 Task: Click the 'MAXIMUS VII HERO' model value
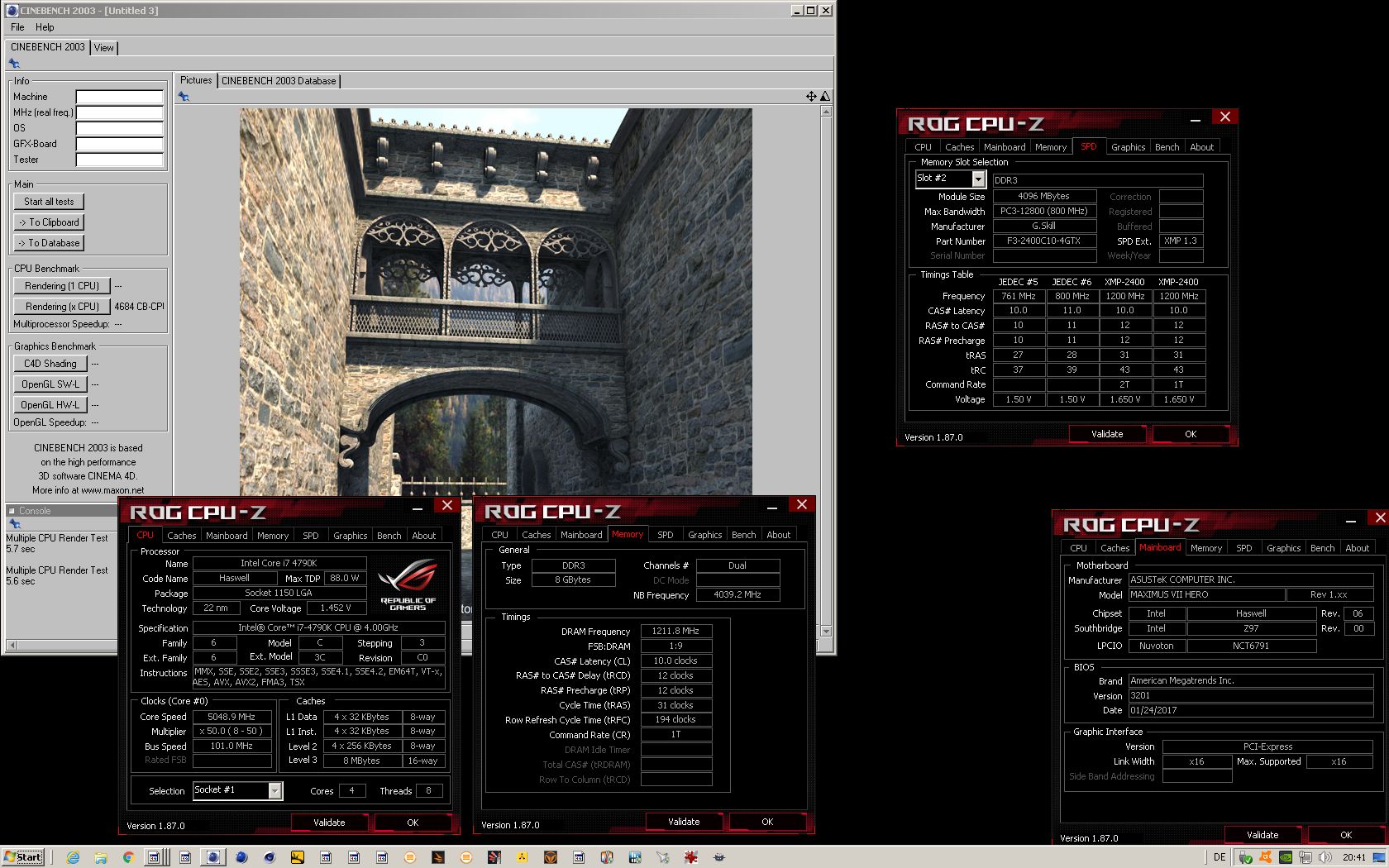tap(1206, 594)
